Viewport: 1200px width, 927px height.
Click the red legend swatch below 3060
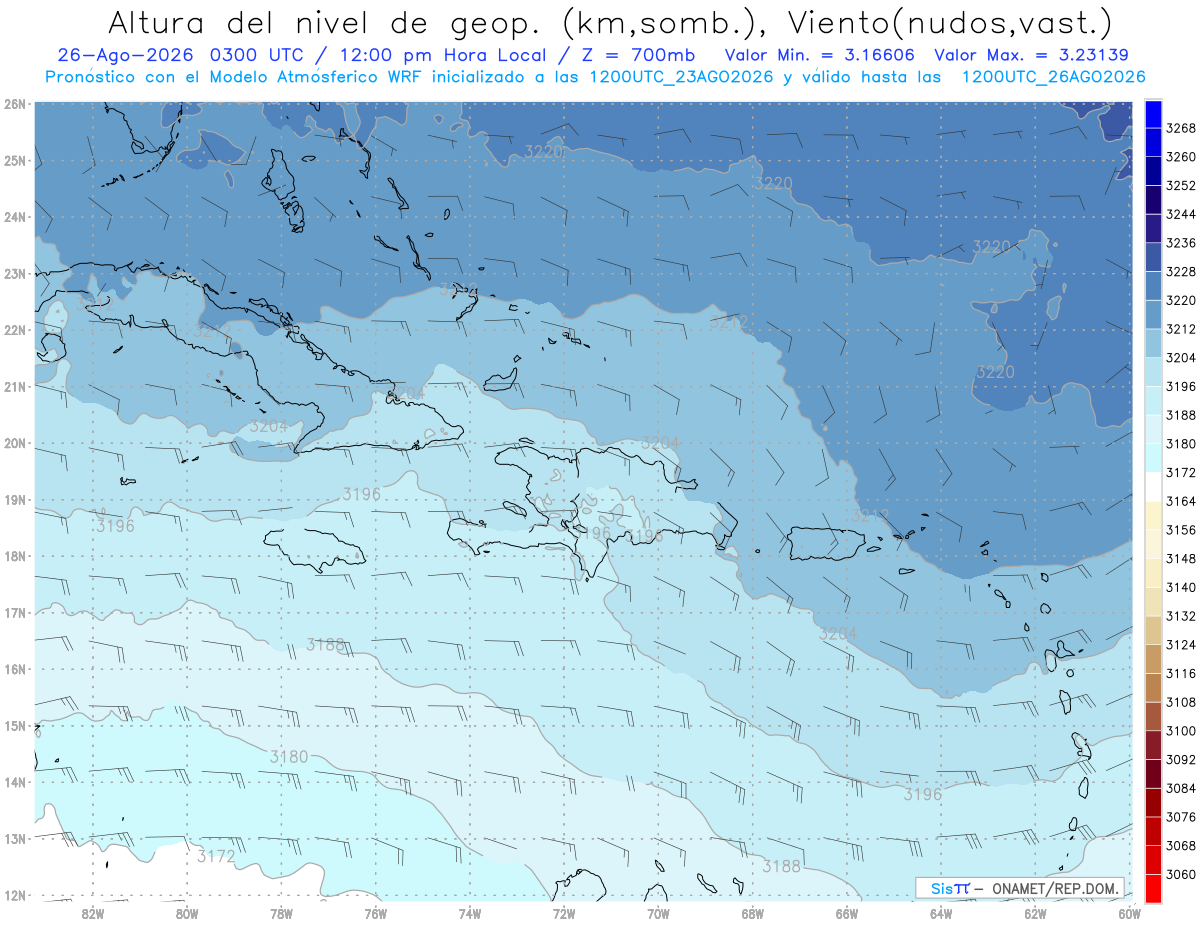click(1153, 888)
